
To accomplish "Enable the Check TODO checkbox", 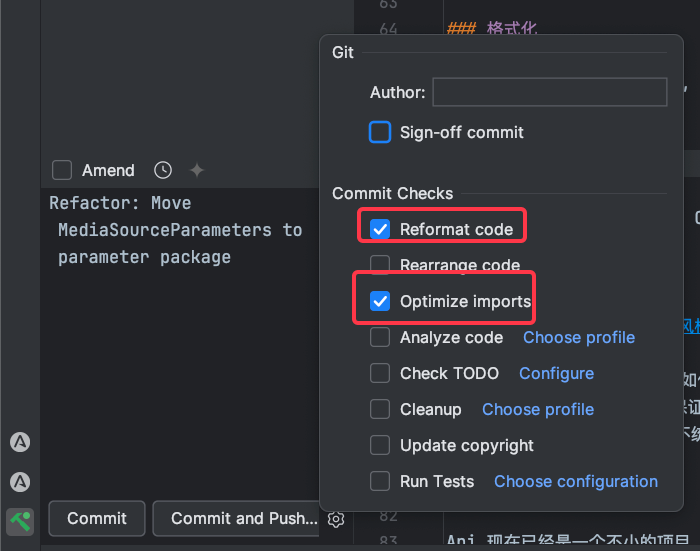I will pos(380,373).
